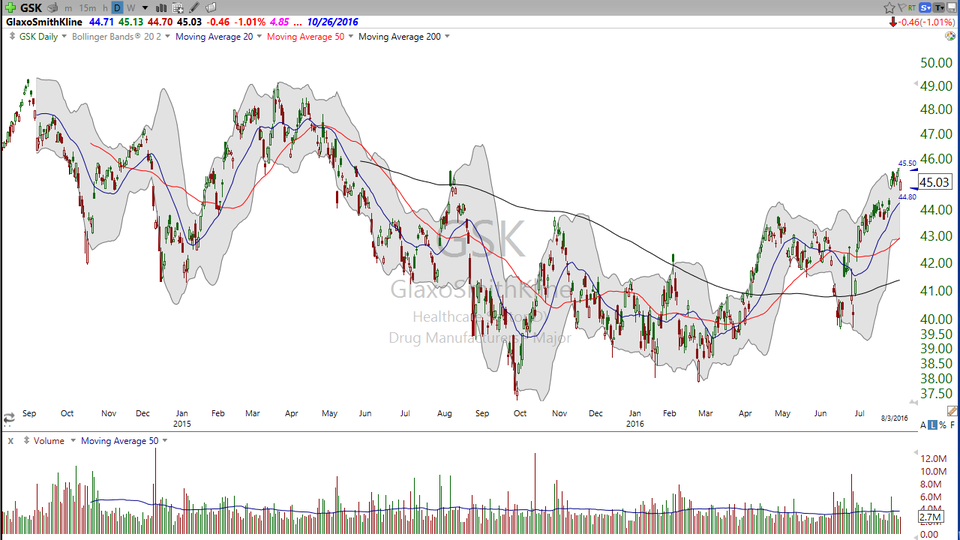Click the GSK ticker symbol field
This screenshot has height=540, width=960.
31,8
